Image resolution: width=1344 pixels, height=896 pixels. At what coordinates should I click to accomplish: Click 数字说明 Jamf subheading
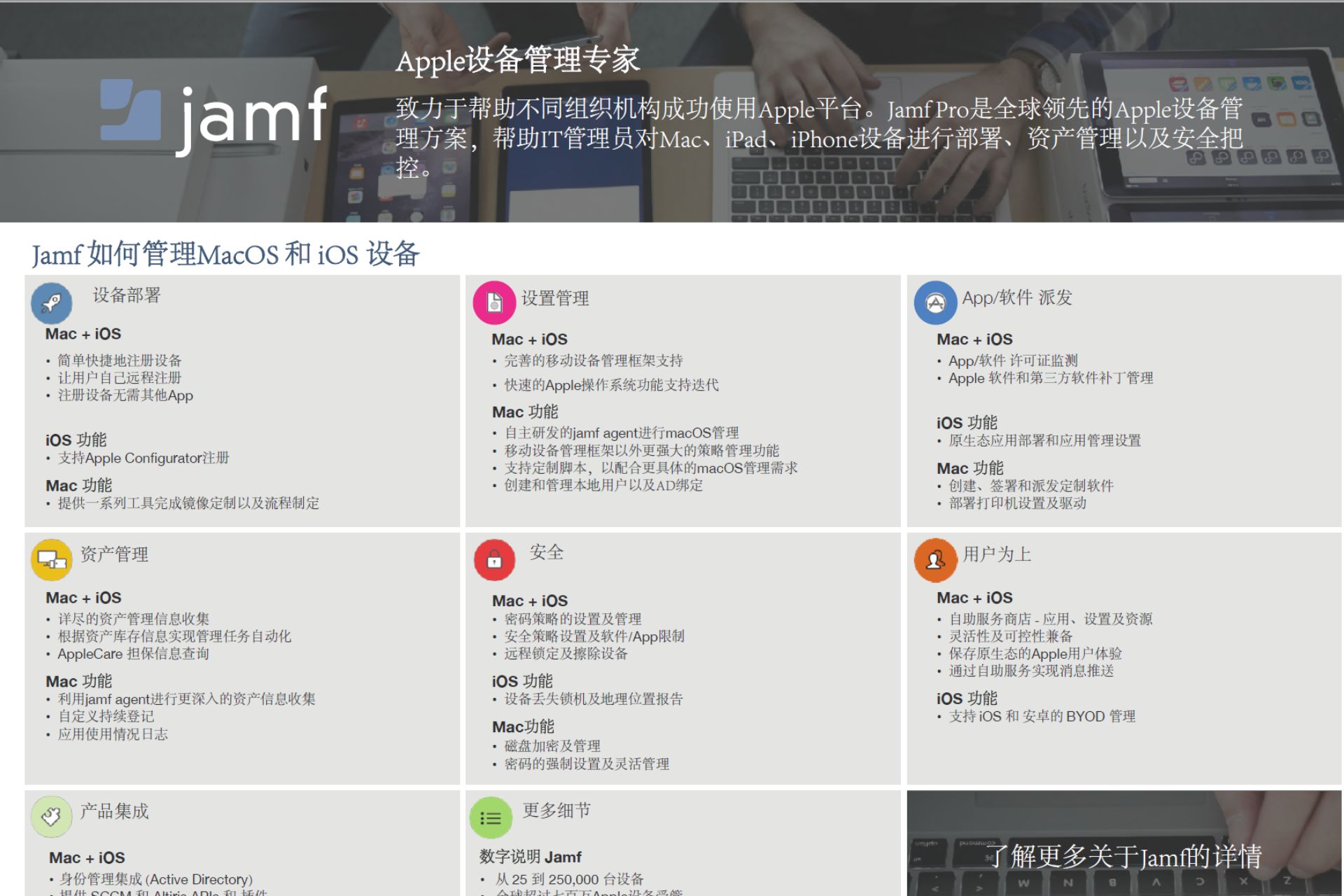(531, 857)
